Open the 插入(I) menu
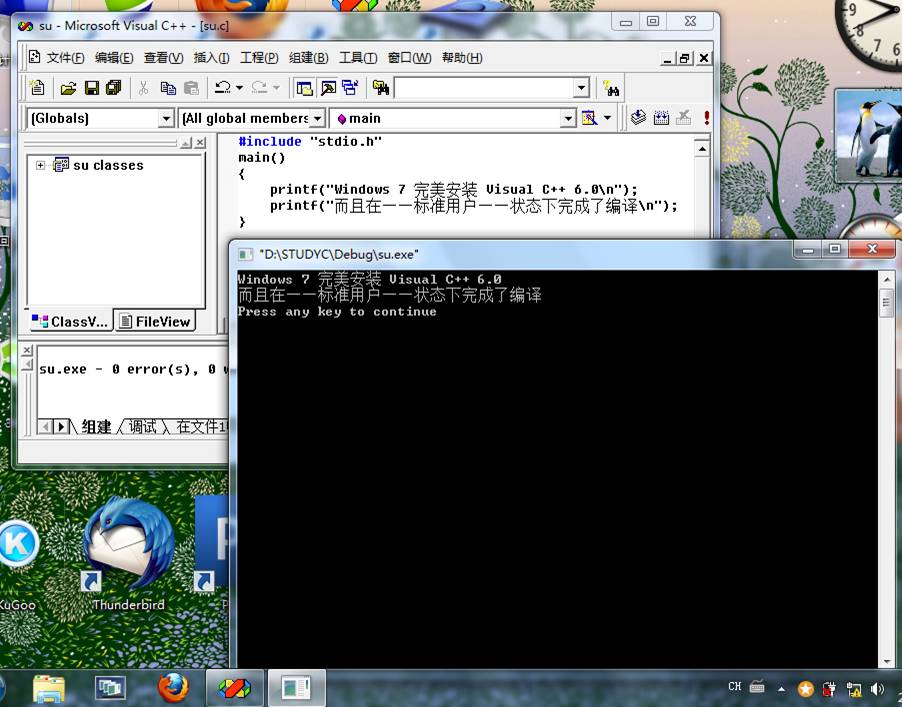This screenshot has width=902, height=707. click(212, 58)
